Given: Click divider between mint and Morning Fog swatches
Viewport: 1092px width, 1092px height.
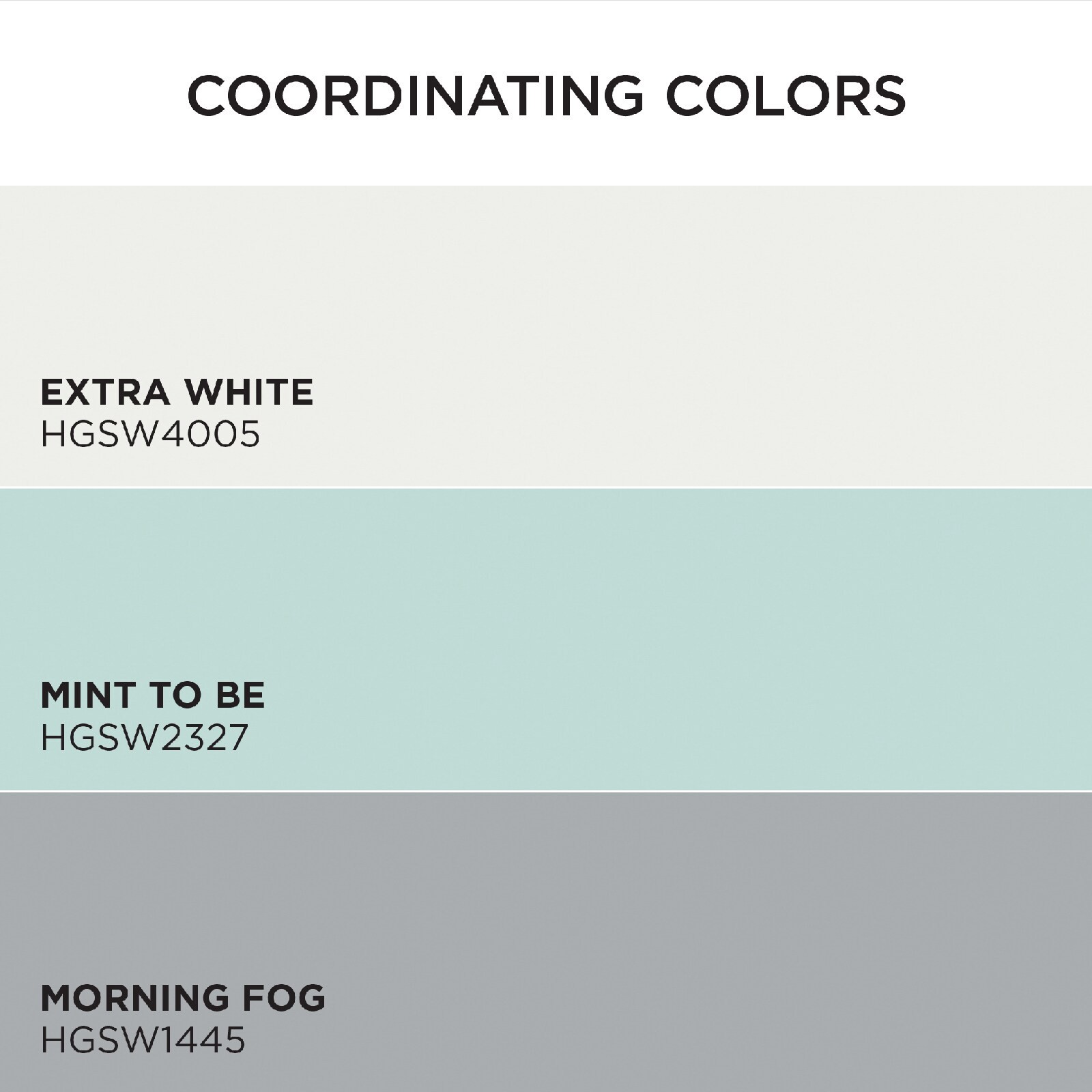Looking at the screenshot, I should click(x=546, y=791).
